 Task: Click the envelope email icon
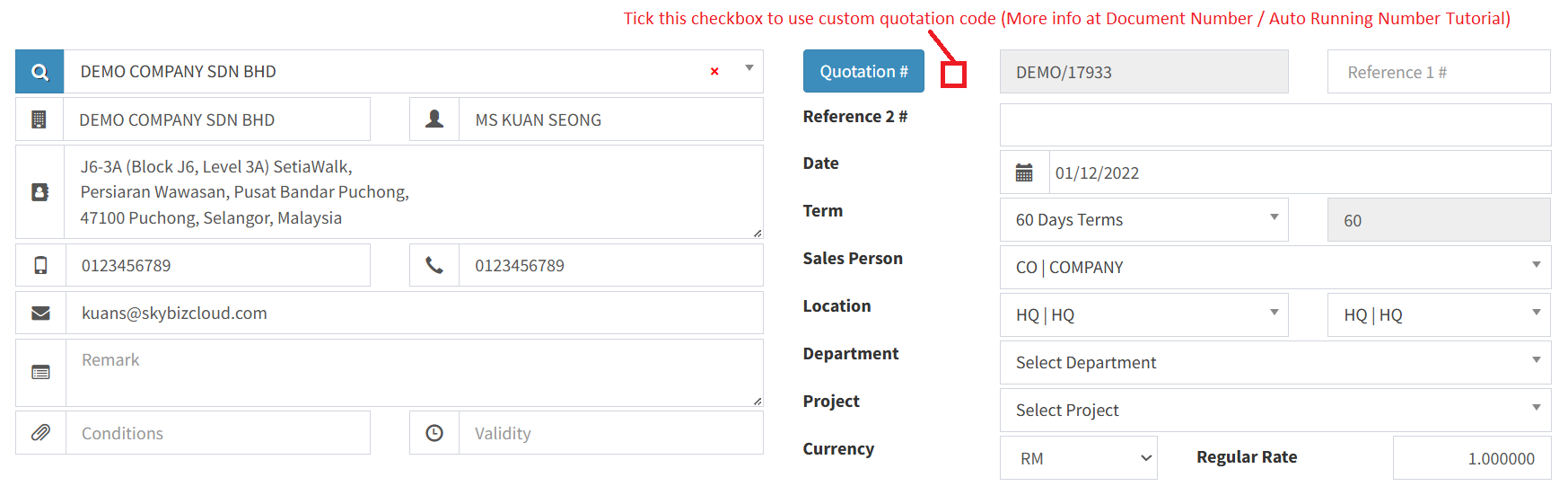pyautogui.click(x=40, y=313)
